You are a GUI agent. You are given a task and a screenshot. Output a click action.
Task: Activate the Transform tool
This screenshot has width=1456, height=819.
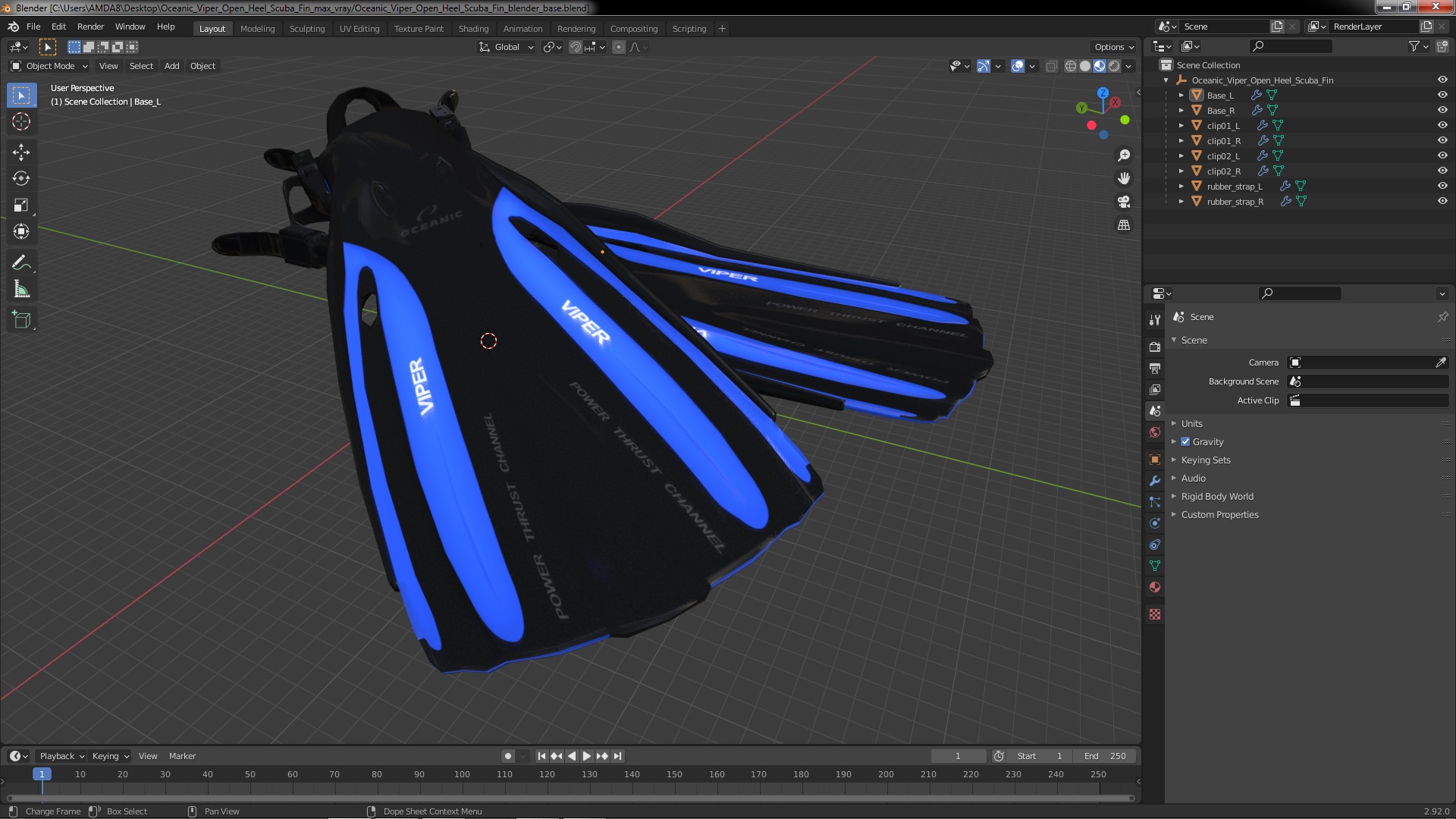(21, 231)
